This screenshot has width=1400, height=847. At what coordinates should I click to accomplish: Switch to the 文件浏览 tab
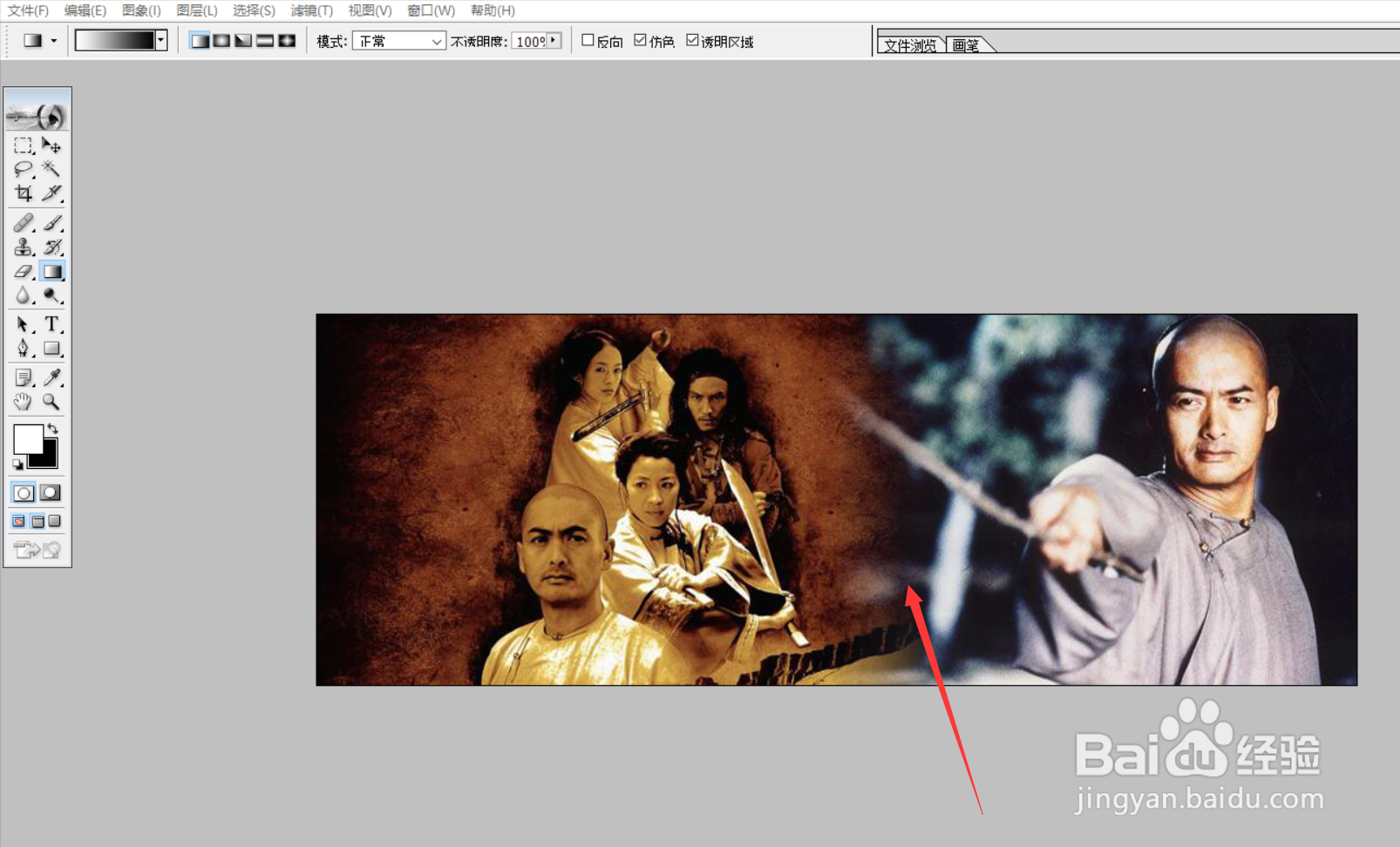[x=911, y=45]
